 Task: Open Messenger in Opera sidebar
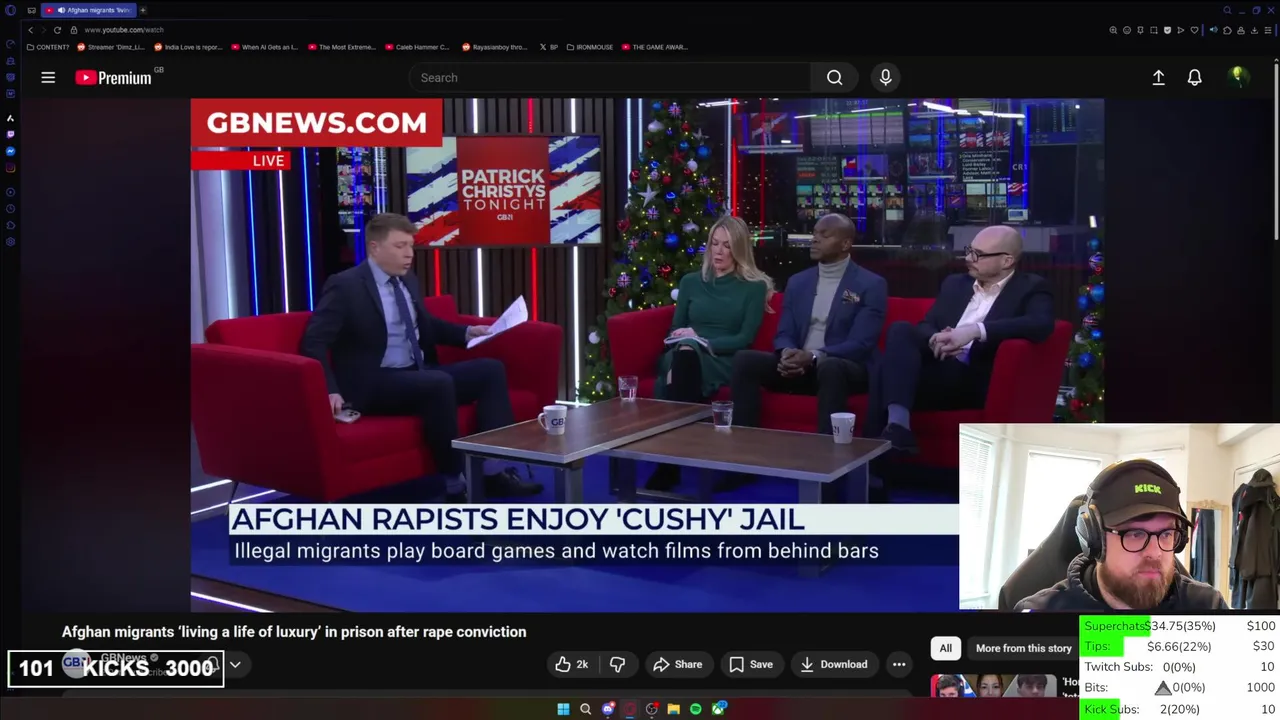[x=10, y=151]
